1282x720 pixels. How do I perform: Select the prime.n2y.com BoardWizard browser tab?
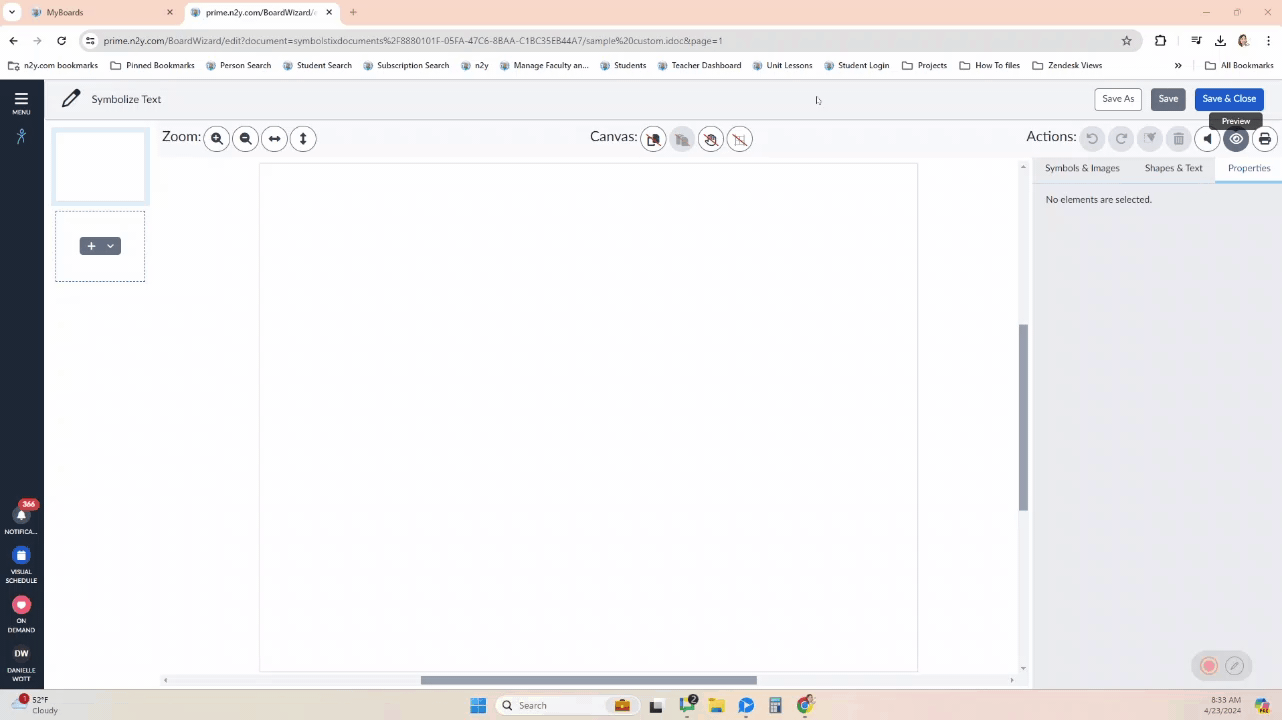pos(261,12)
